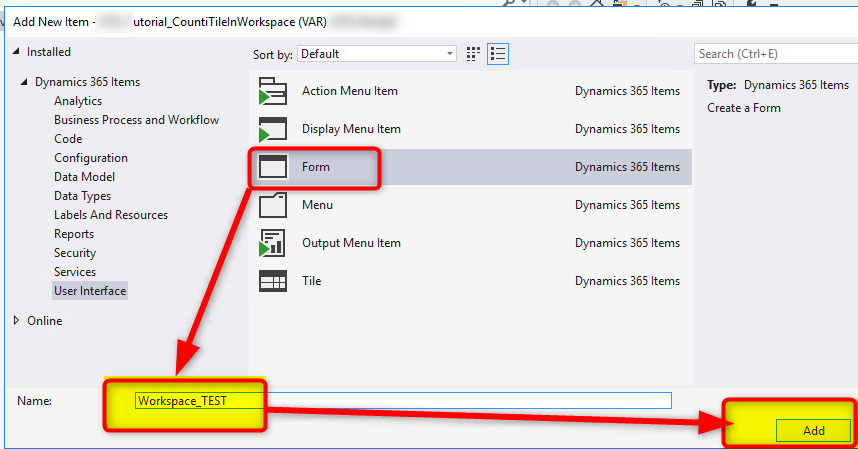The height and width of the screenshot is (449, 858).
Task: Click the Form template icon
Action: pos(273,167)
